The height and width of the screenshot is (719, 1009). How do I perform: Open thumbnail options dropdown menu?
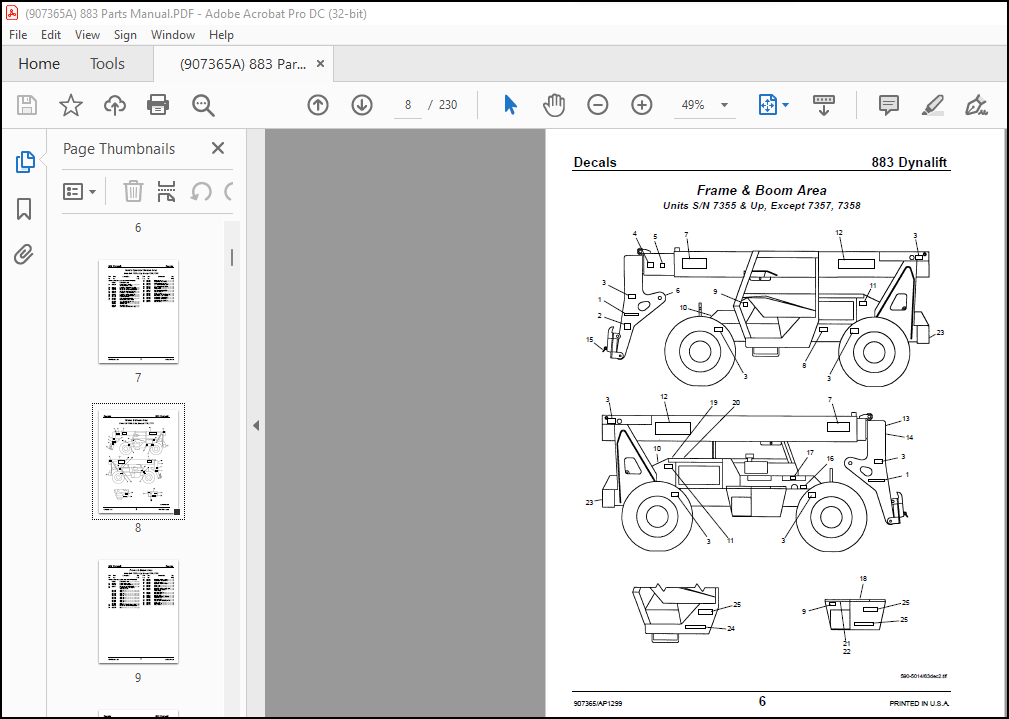80,191
